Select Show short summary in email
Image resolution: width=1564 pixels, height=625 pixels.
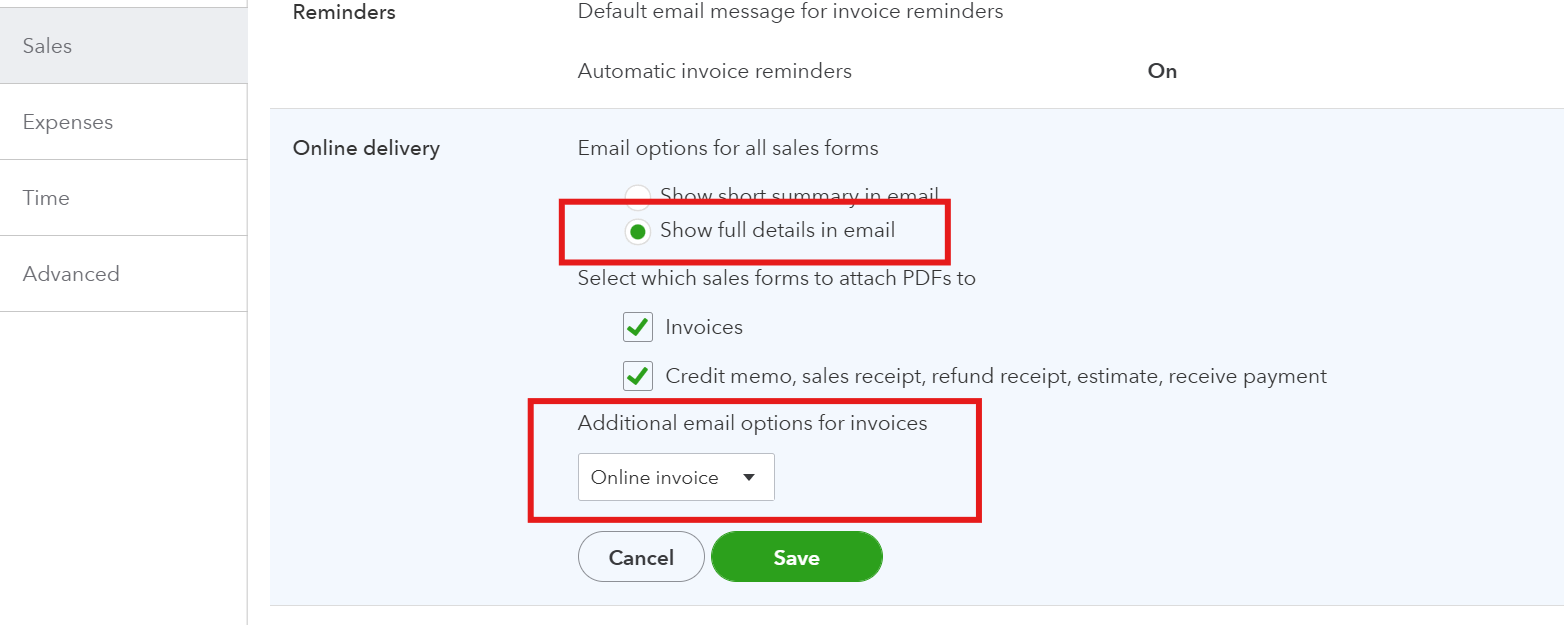(x=637, y=196)
